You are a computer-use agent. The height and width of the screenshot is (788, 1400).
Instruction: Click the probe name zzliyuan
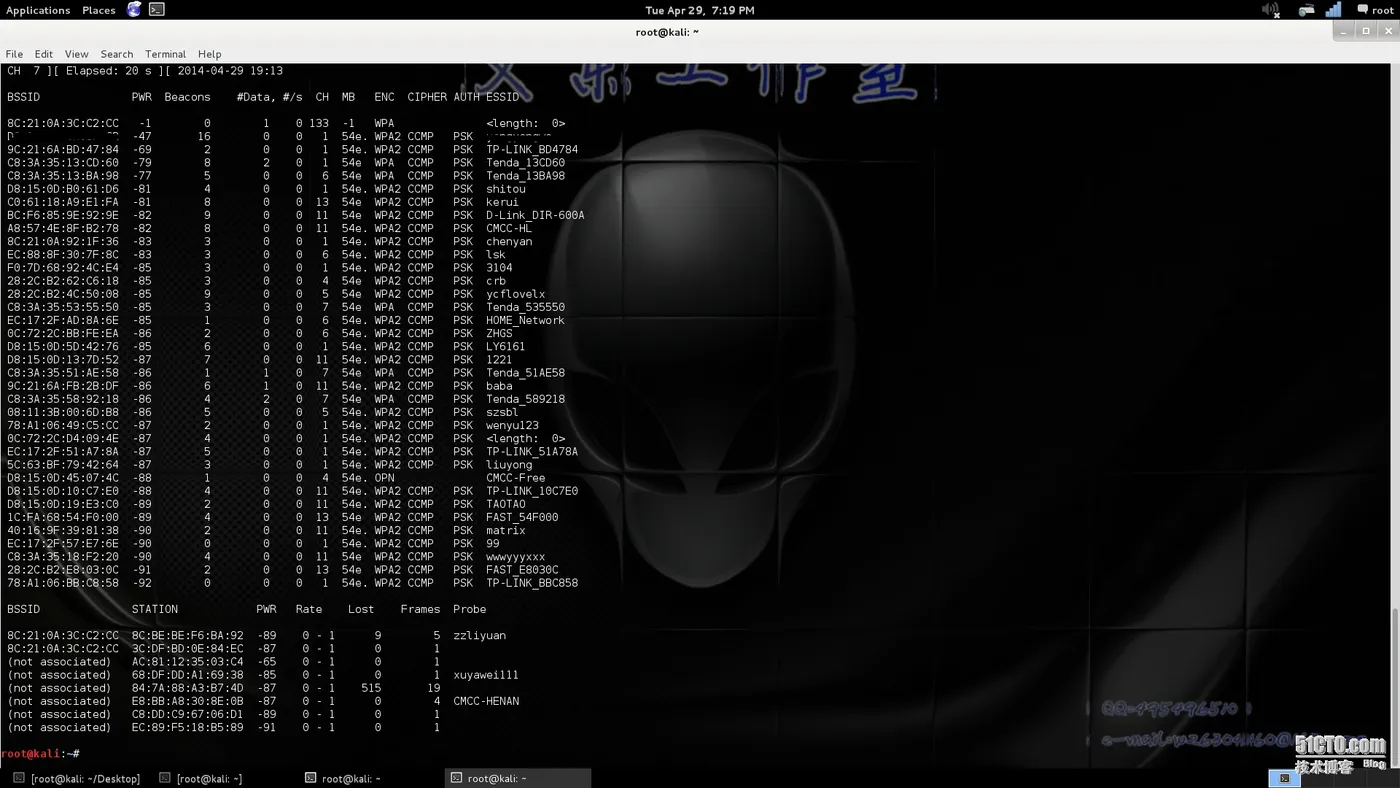(x=480, y=635)
